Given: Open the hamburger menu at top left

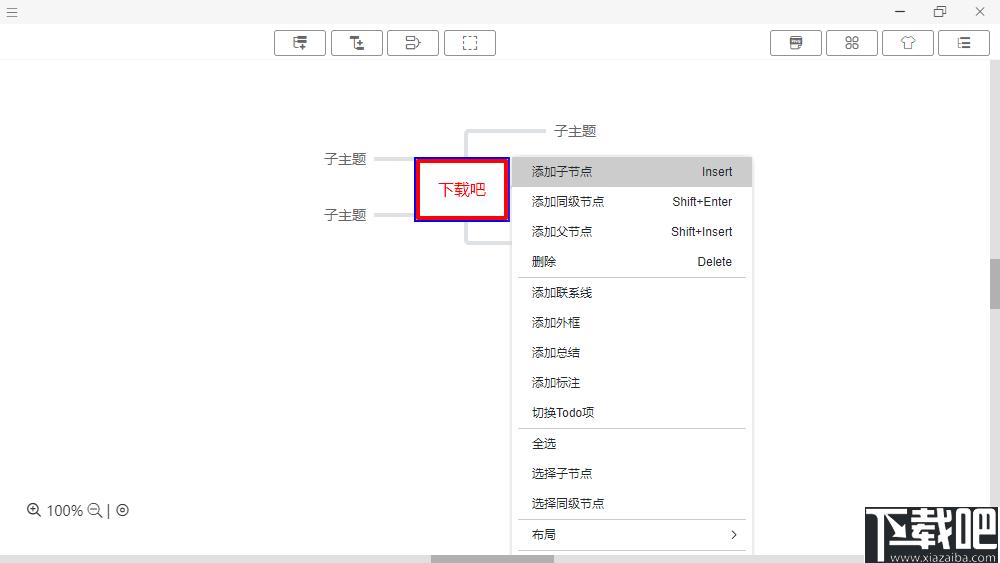Looking at the screenshot, I should [12, 12].
